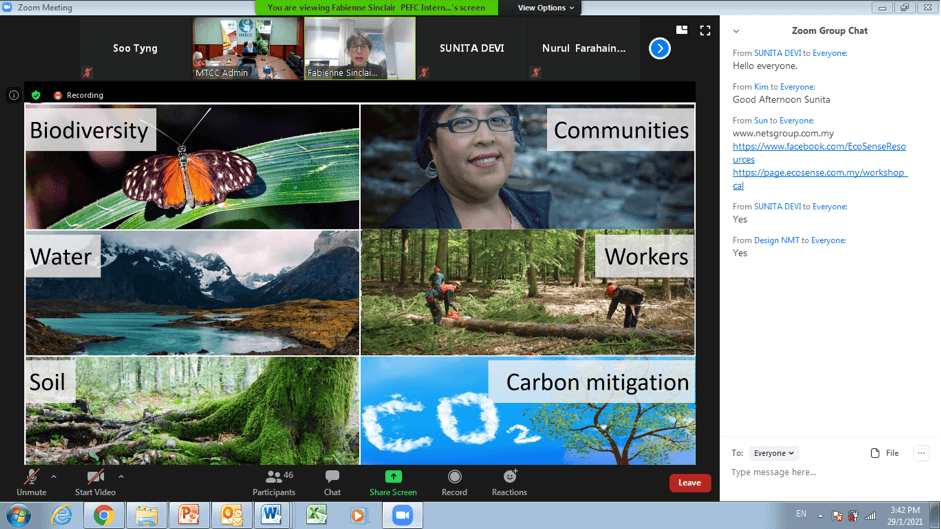Show next participants with blue arrow
This screenshot has height=529, width=941.
click(660, 48)
